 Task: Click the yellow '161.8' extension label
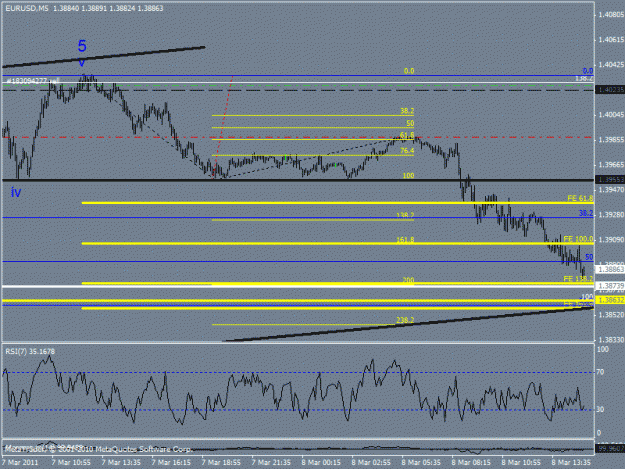click(405, 240)
